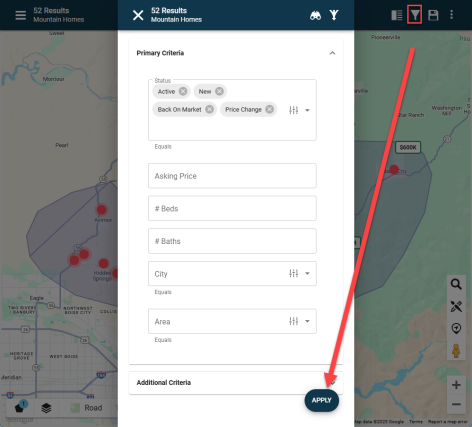The width and height of the screenshot is (472, 427).
Task: Remove the Price Change status chip
Action: (x=270, y=109)
